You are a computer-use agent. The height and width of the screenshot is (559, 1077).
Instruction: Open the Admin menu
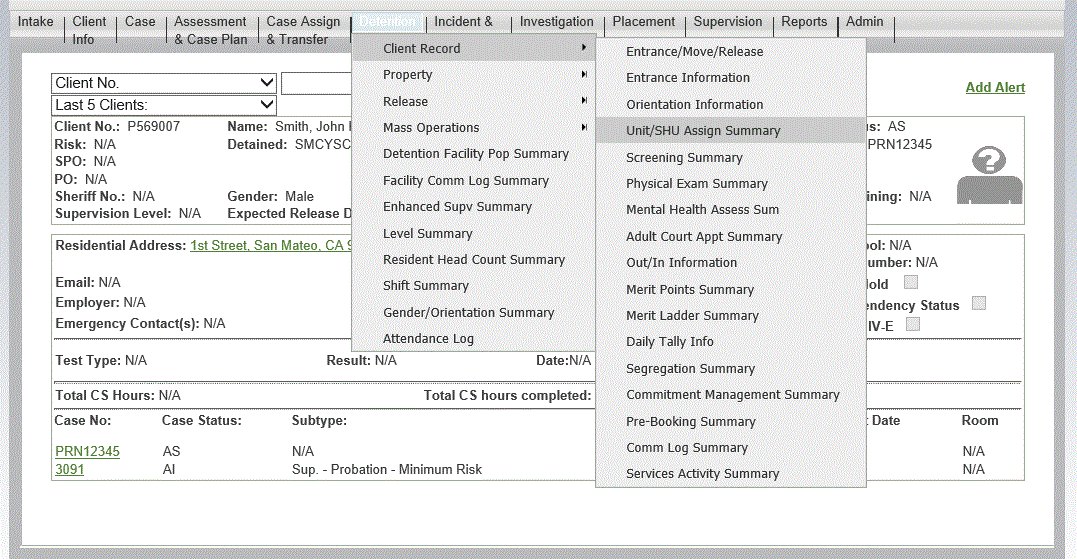coord(864,21)
